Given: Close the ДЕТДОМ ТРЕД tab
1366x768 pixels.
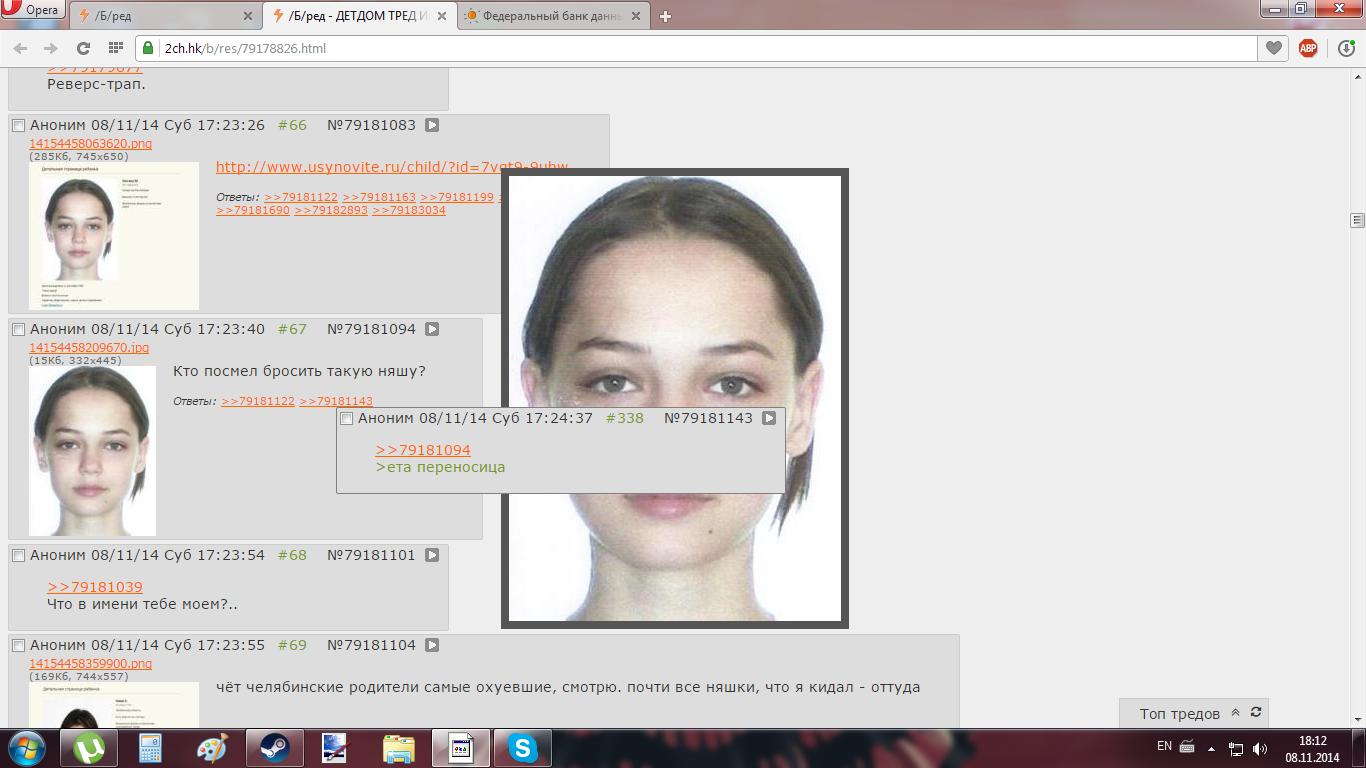Looking at the screenshot, I should coord(441,16).
